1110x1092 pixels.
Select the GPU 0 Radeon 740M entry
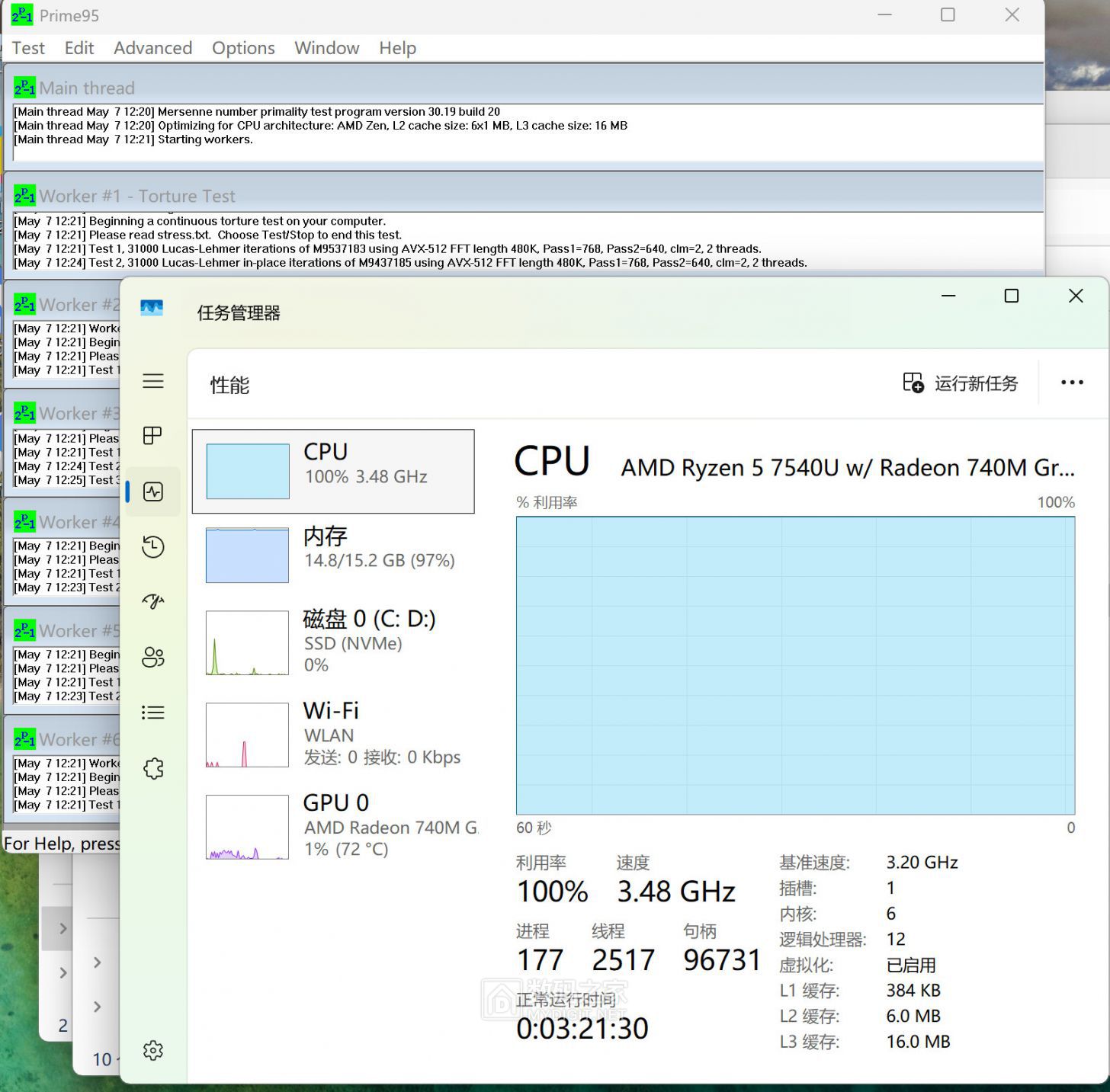point(333,826)
